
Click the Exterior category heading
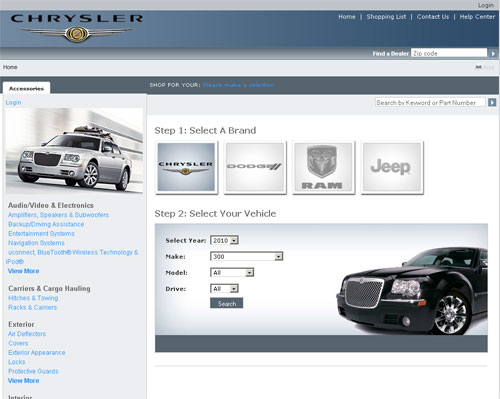click(x=21, y=324)
